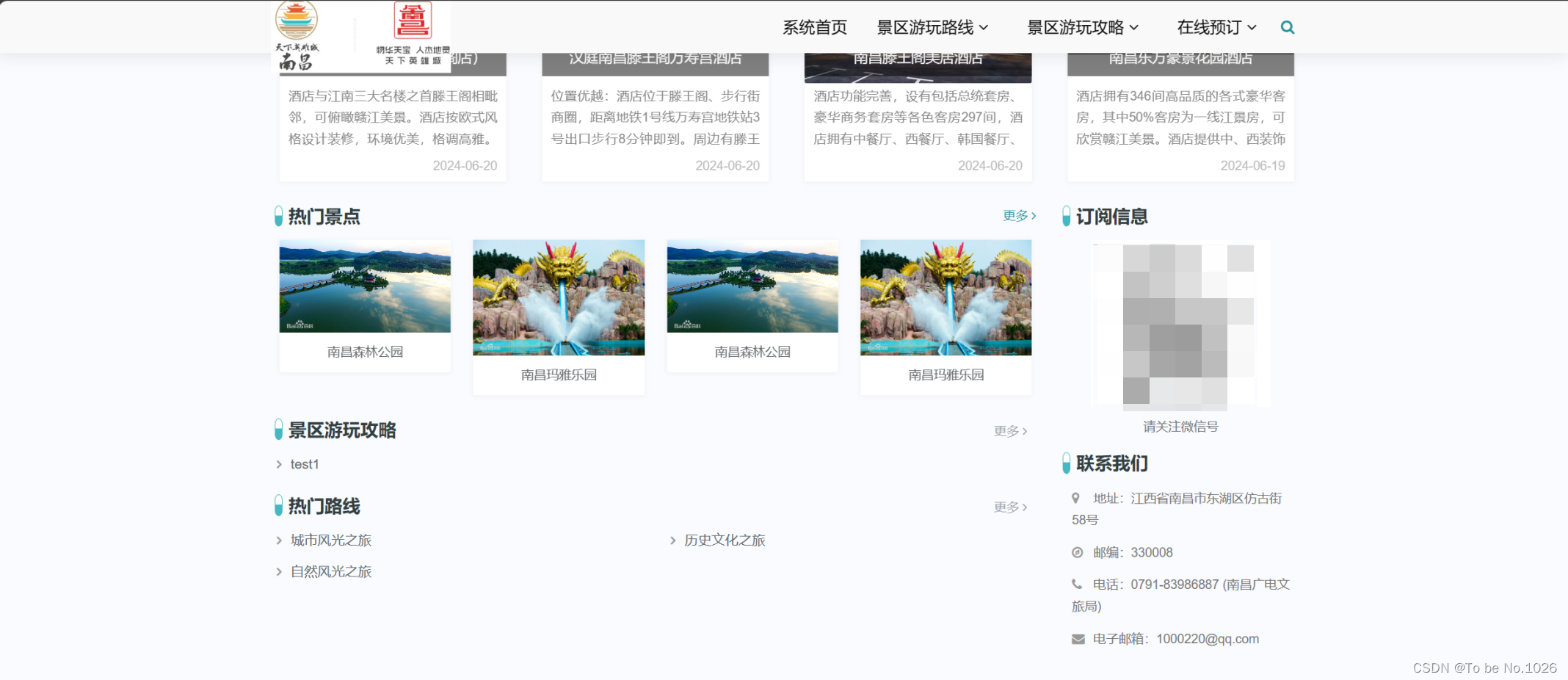Open the test1 article under 景区游玩攻略
This screenshot has width=1568, height=680.
[x=304, y=463]
